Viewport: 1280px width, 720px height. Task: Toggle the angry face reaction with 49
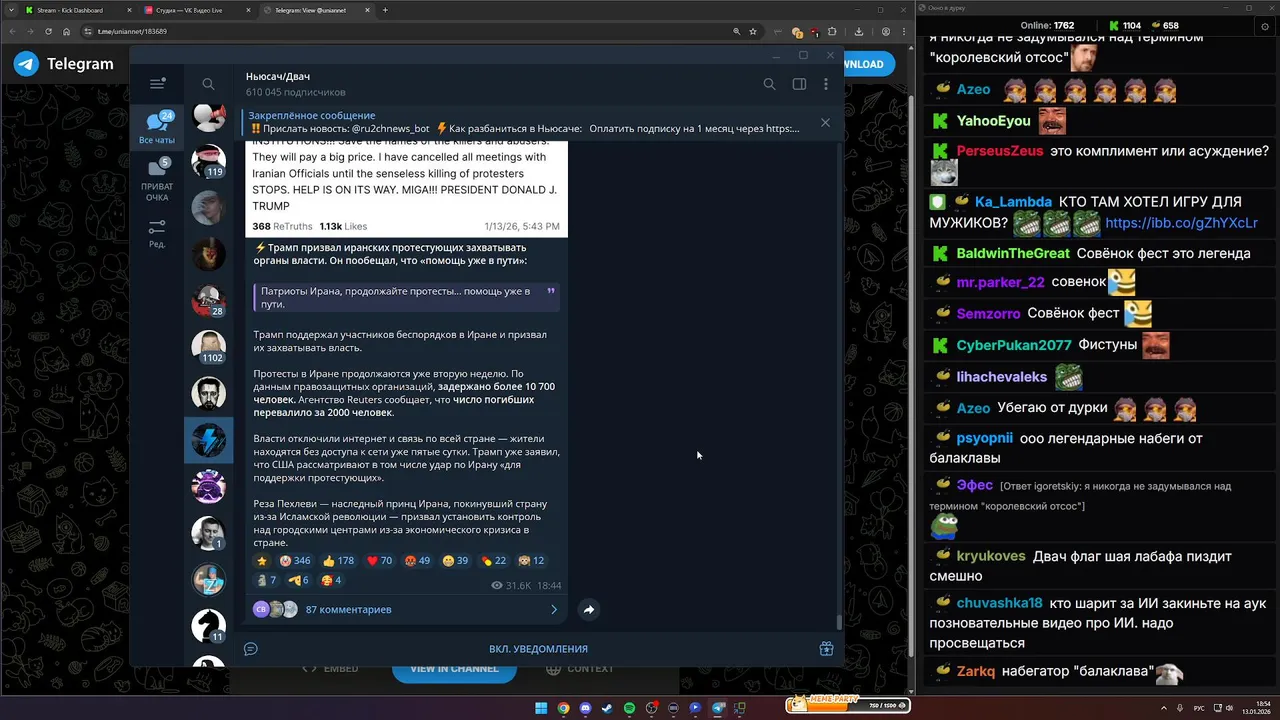(x=418, y=561)
